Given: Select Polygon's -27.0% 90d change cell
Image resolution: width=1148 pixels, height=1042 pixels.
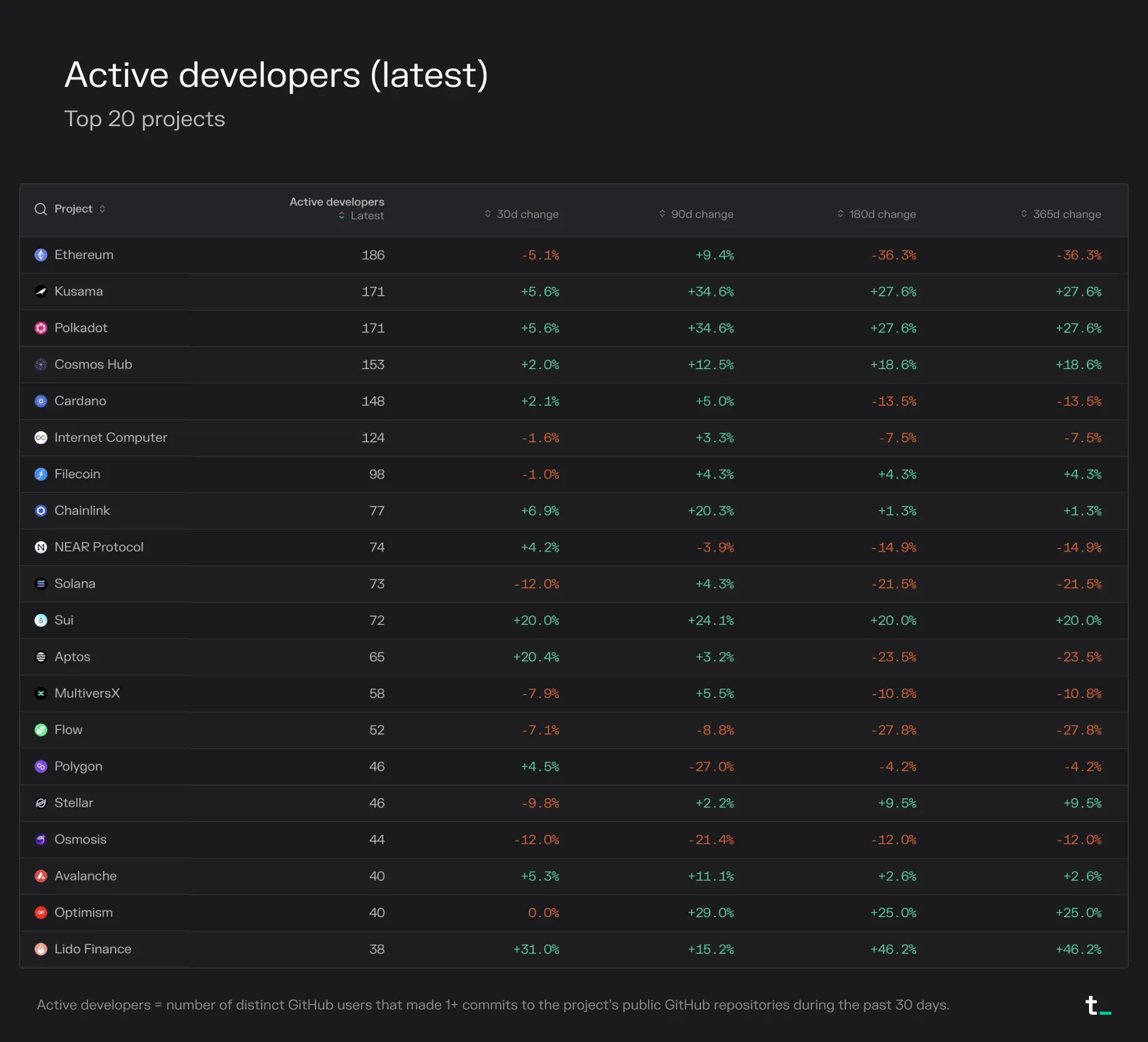Looking at the screenshot, I should tap(712, 767).
